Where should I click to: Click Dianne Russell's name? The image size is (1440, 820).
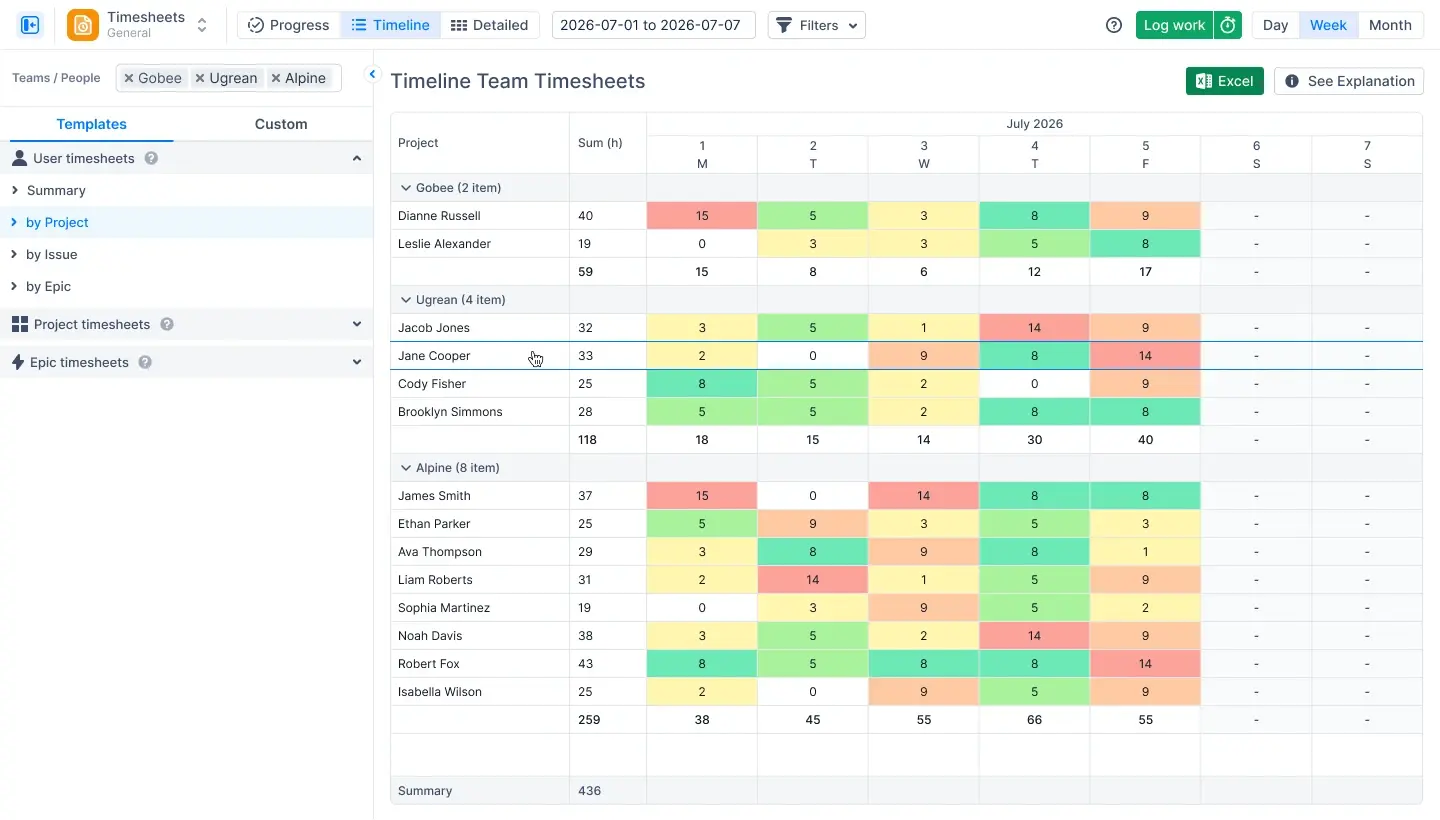(439, 215)
